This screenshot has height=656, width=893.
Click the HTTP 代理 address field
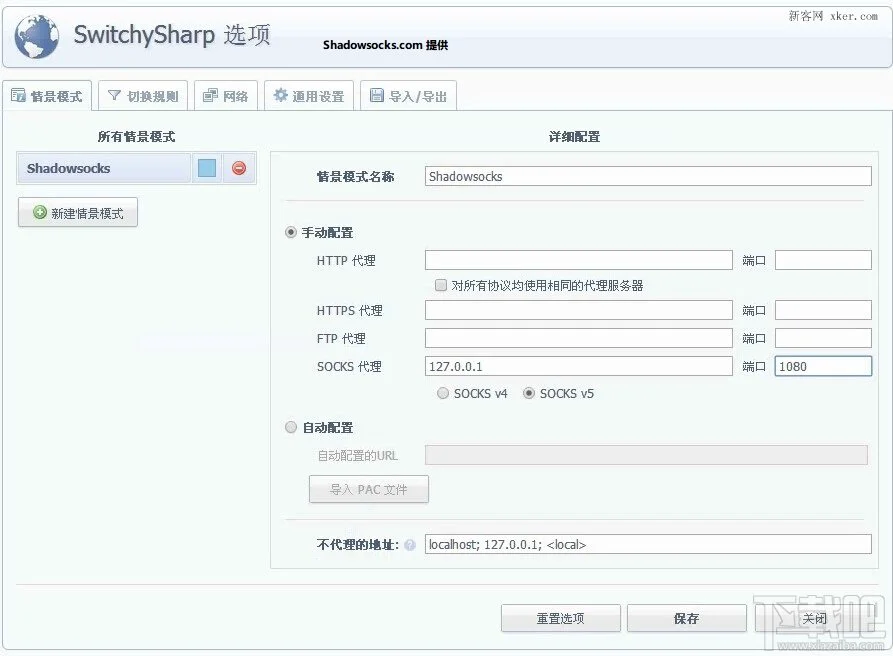pos(579,260)
